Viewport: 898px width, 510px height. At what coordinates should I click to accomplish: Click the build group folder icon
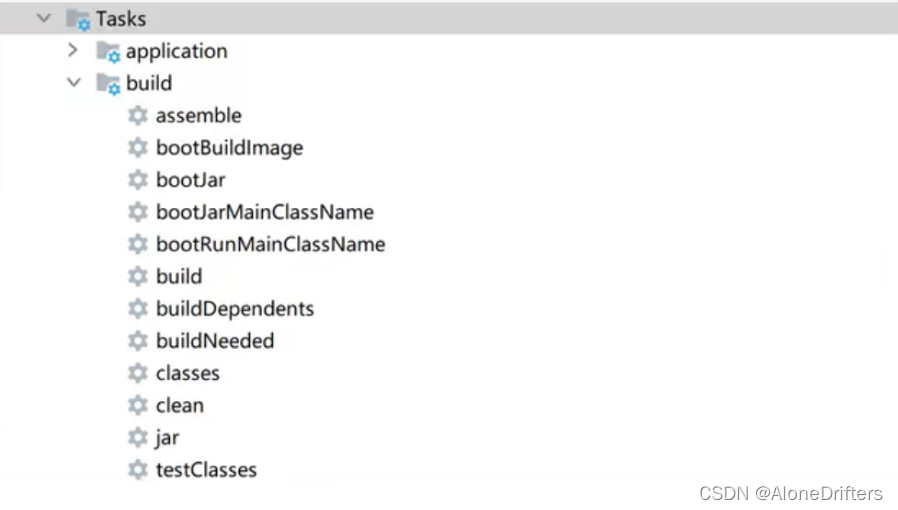point(108,84)
